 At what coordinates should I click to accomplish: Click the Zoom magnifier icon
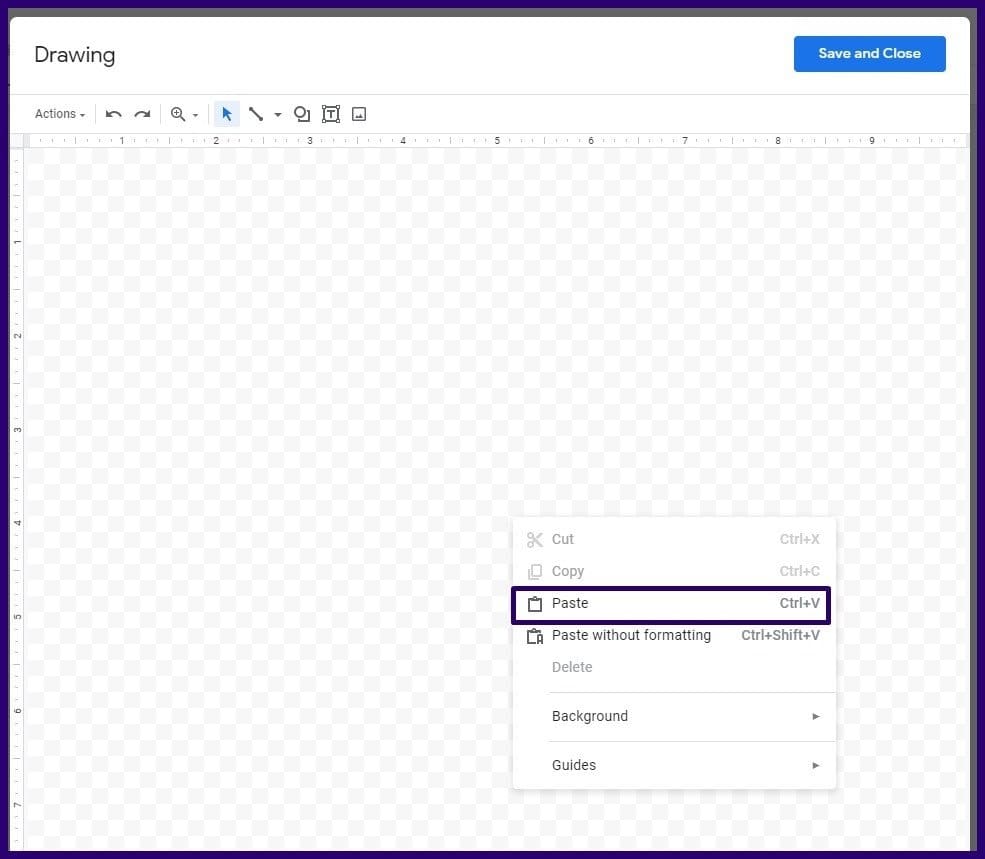(x=178, y=114)
